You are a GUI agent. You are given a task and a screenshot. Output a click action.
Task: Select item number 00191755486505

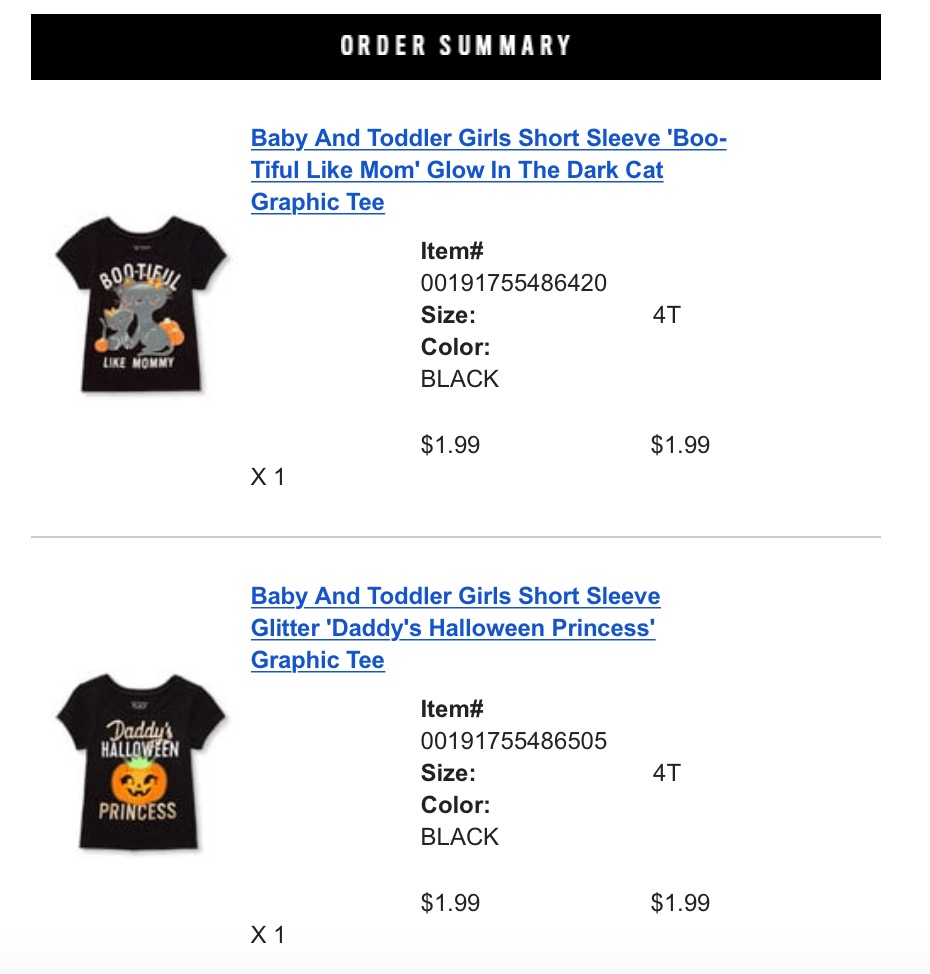(x=513, y=741)
